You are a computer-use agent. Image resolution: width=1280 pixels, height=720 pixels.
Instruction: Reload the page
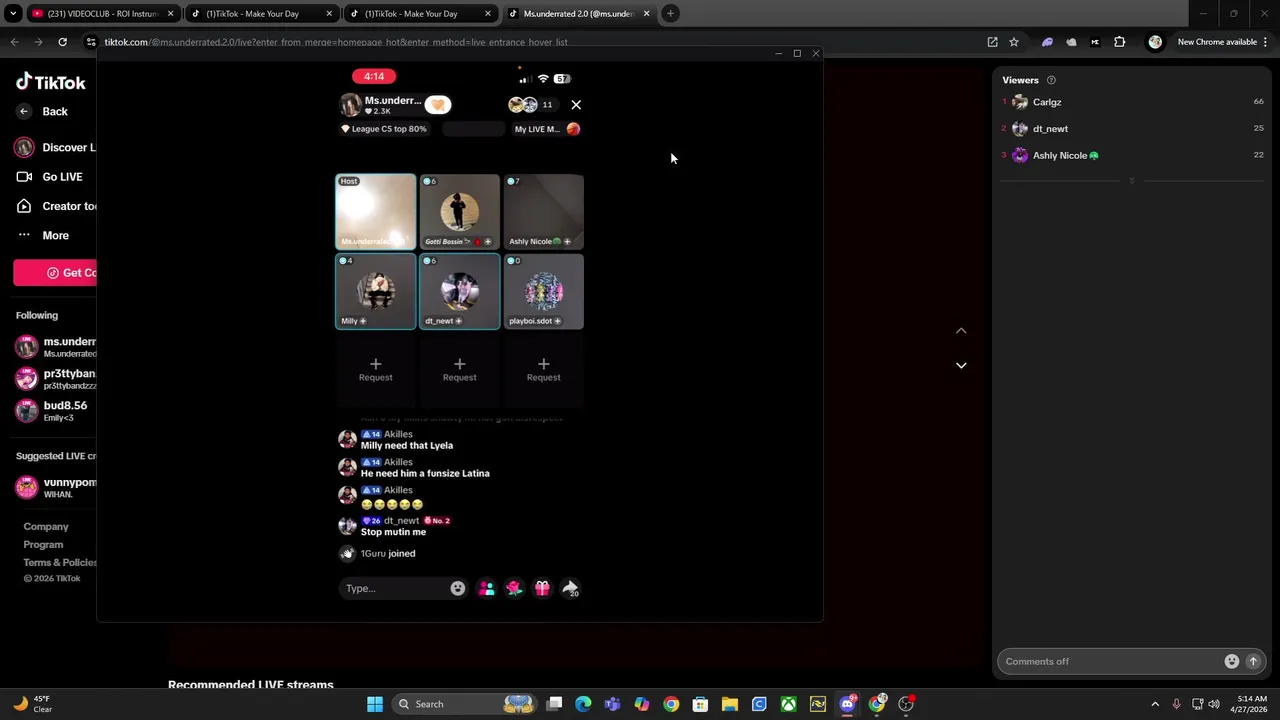pyautogui.click(x=62, y=42)
